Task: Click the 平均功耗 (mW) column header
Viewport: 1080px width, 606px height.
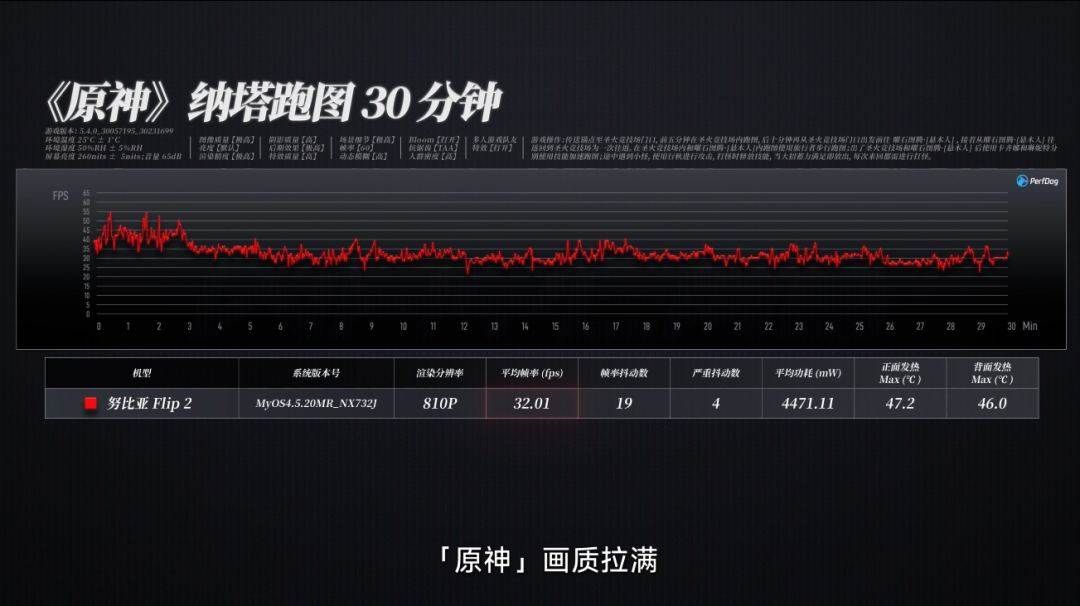Action: [x=808, y=373]
